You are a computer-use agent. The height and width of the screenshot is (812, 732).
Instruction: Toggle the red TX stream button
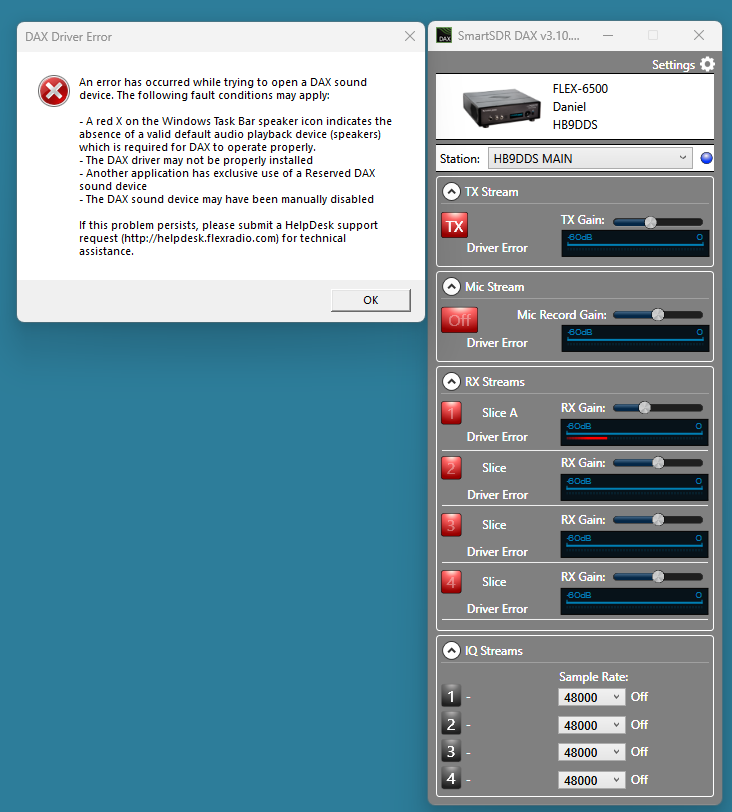coord(454,225)
